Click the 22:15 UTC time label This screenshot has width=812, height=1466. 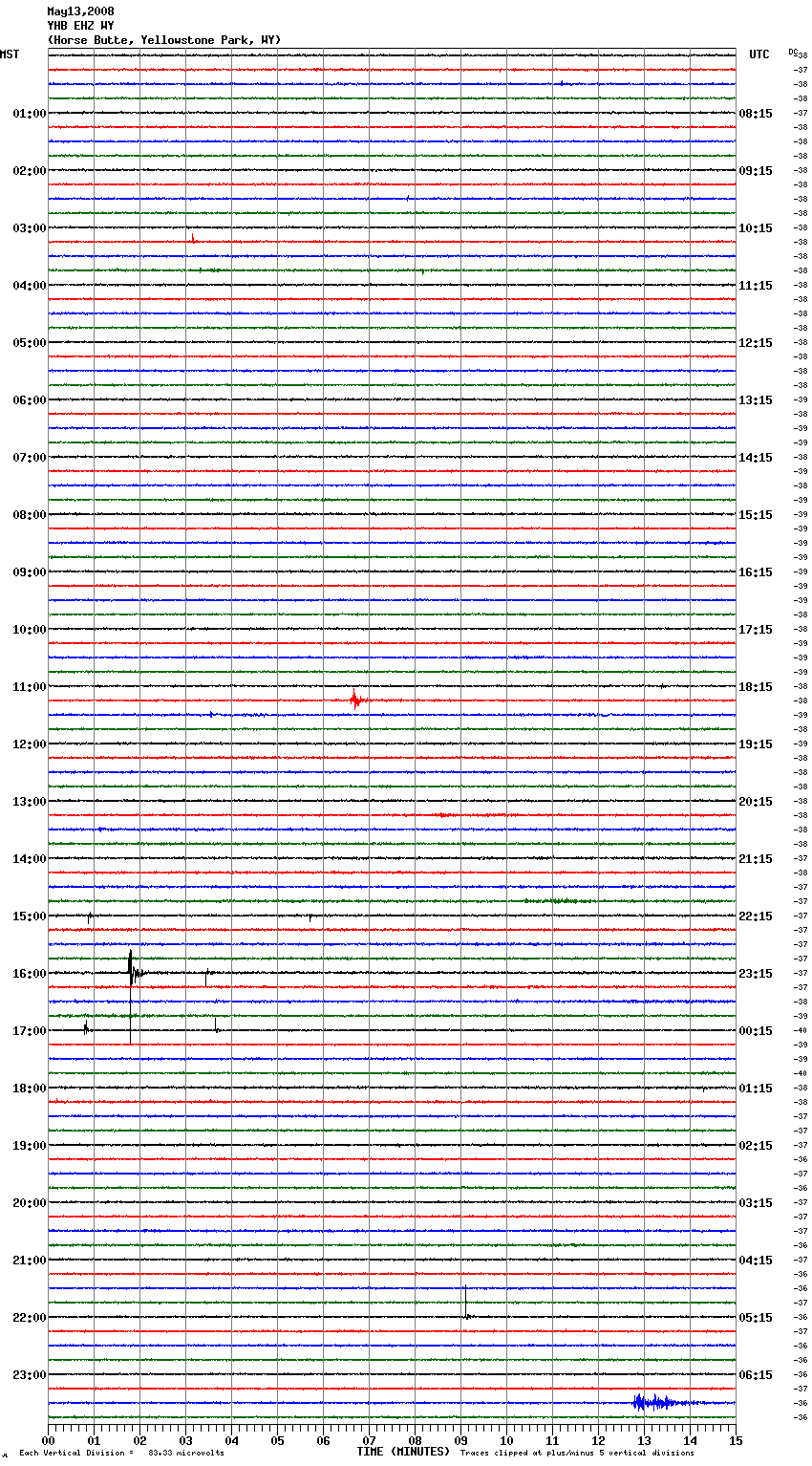[756, 916]
